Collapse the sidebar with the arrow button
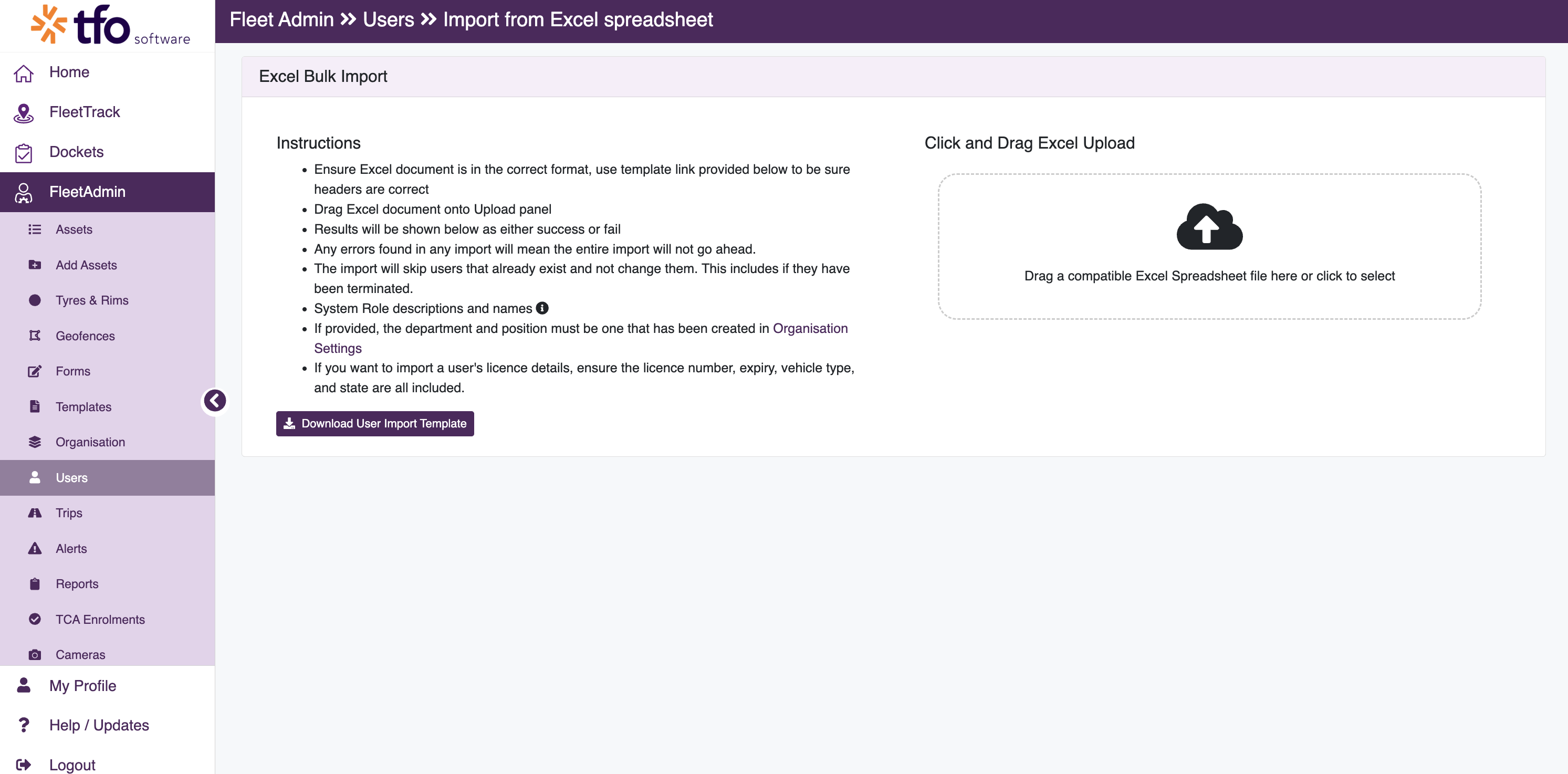Image resolution: width=1568 pixels, height=774 pixels. (215, 401)
